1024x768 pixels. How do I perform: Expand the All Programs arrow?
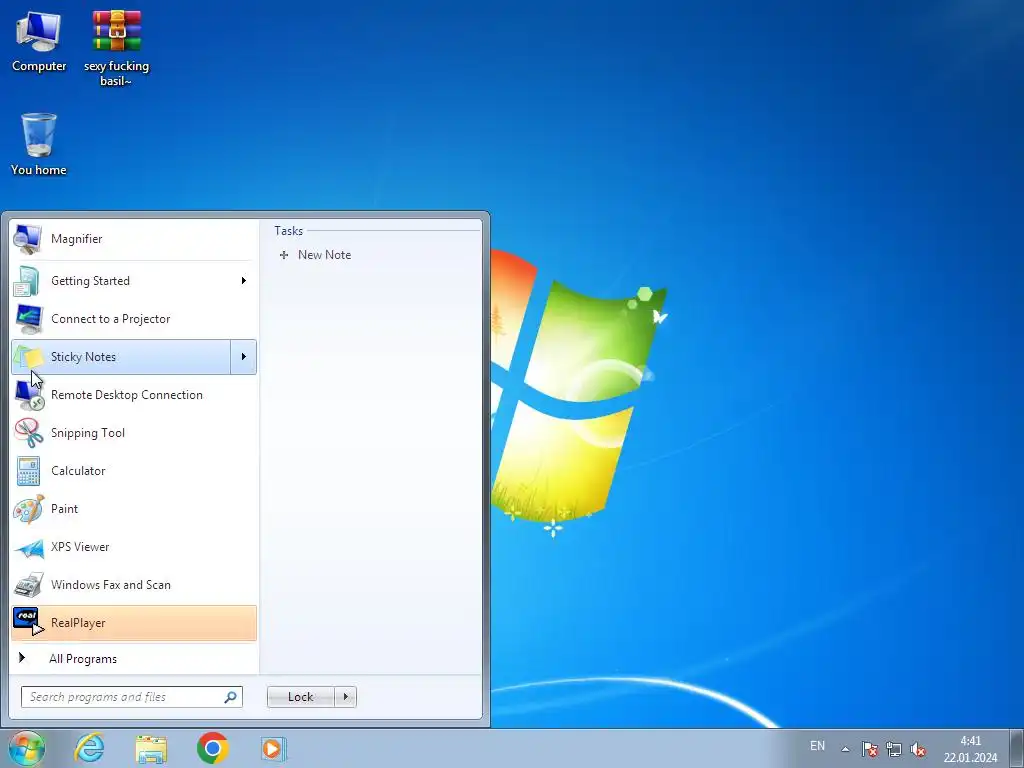pos(22,658)
